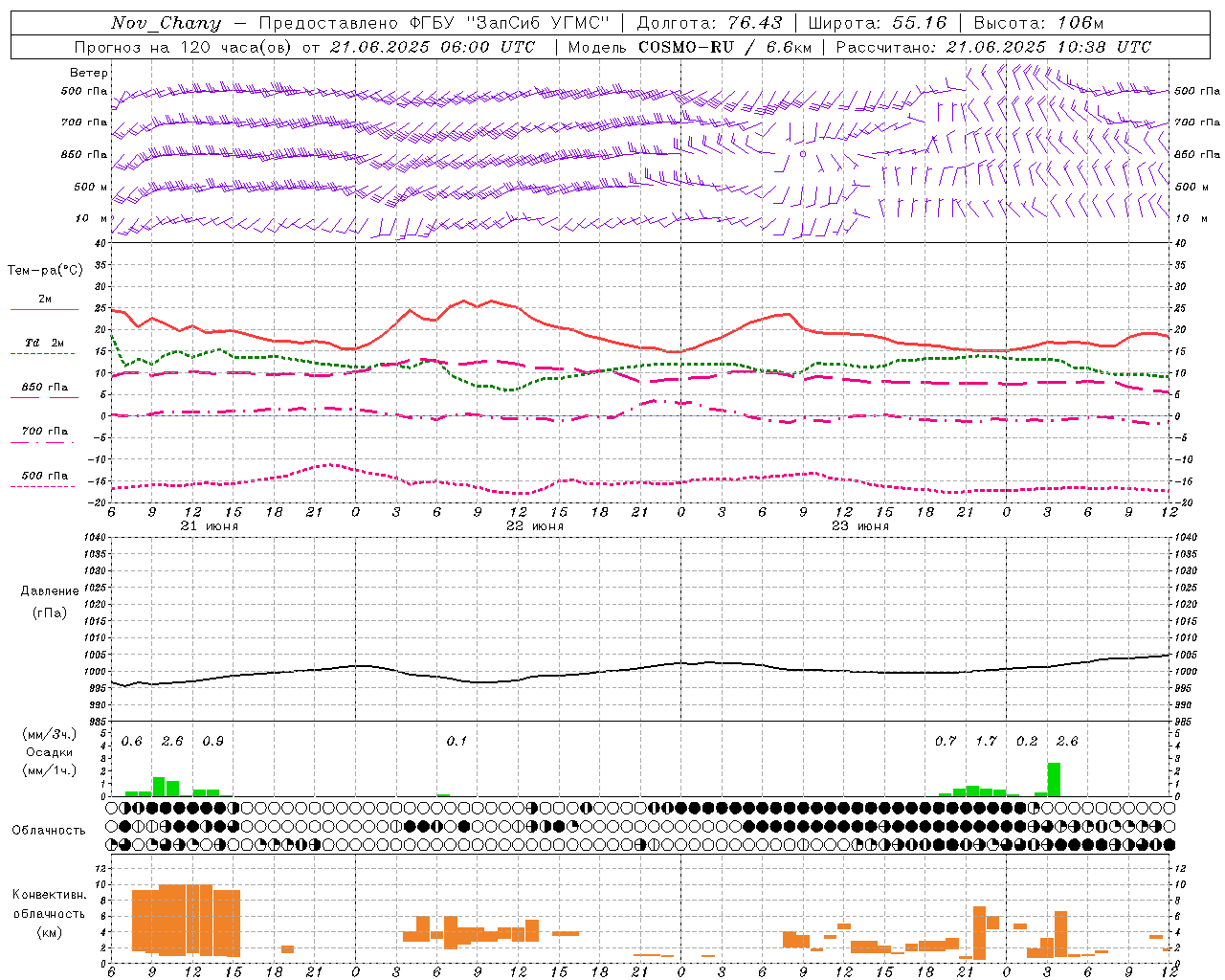
Task: Click the 1.7 precipitation total
Action: (x=987, y=741)
